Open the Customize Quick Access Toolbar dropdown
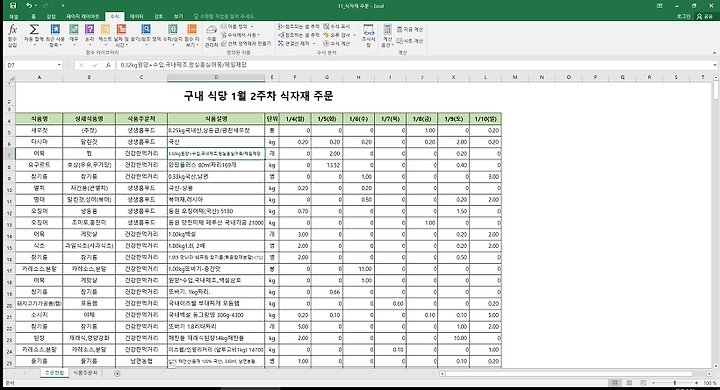The height and width of the screenshot is (390, 720). point(62,6)
